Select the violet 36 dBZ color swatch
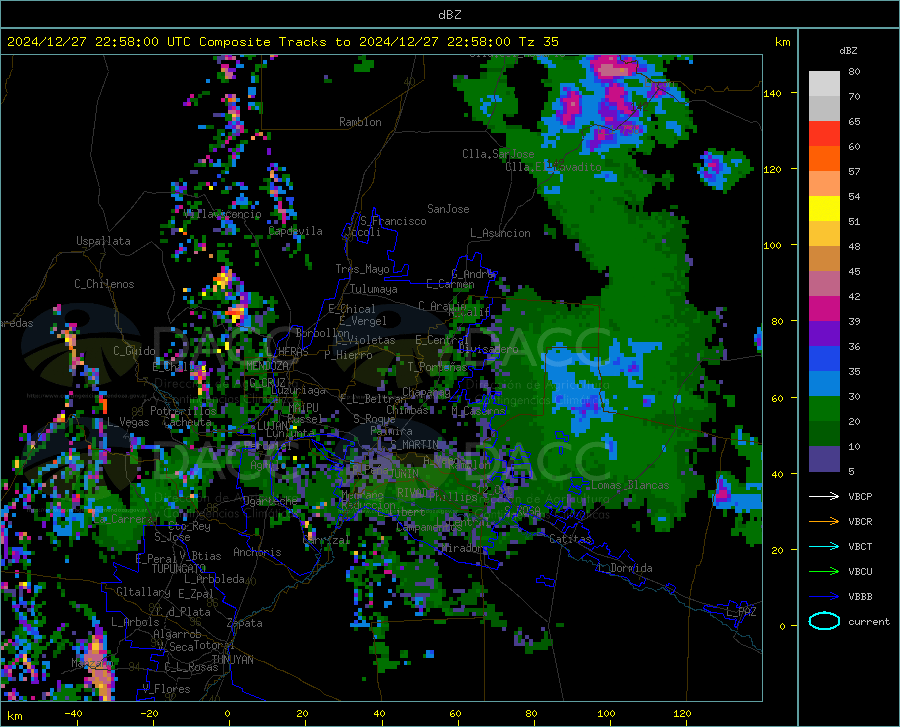Screen dimensions: 900x727 tap(824, 334)
